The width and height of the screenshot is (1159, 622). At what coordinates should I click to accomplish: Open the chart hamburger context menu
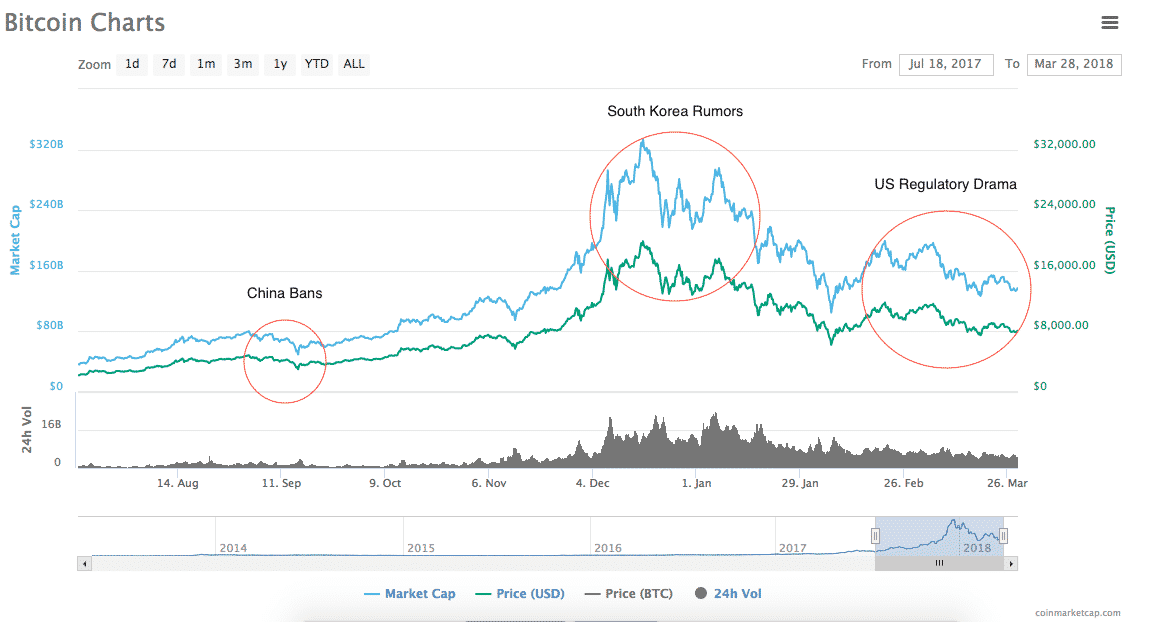click(x=1109, y=22)
